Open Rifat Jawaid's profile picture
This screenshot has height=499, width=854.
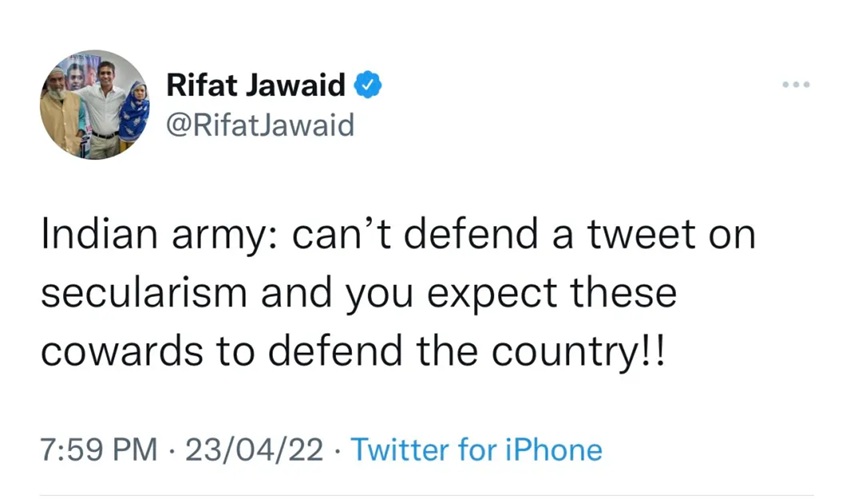click(95, 105)
